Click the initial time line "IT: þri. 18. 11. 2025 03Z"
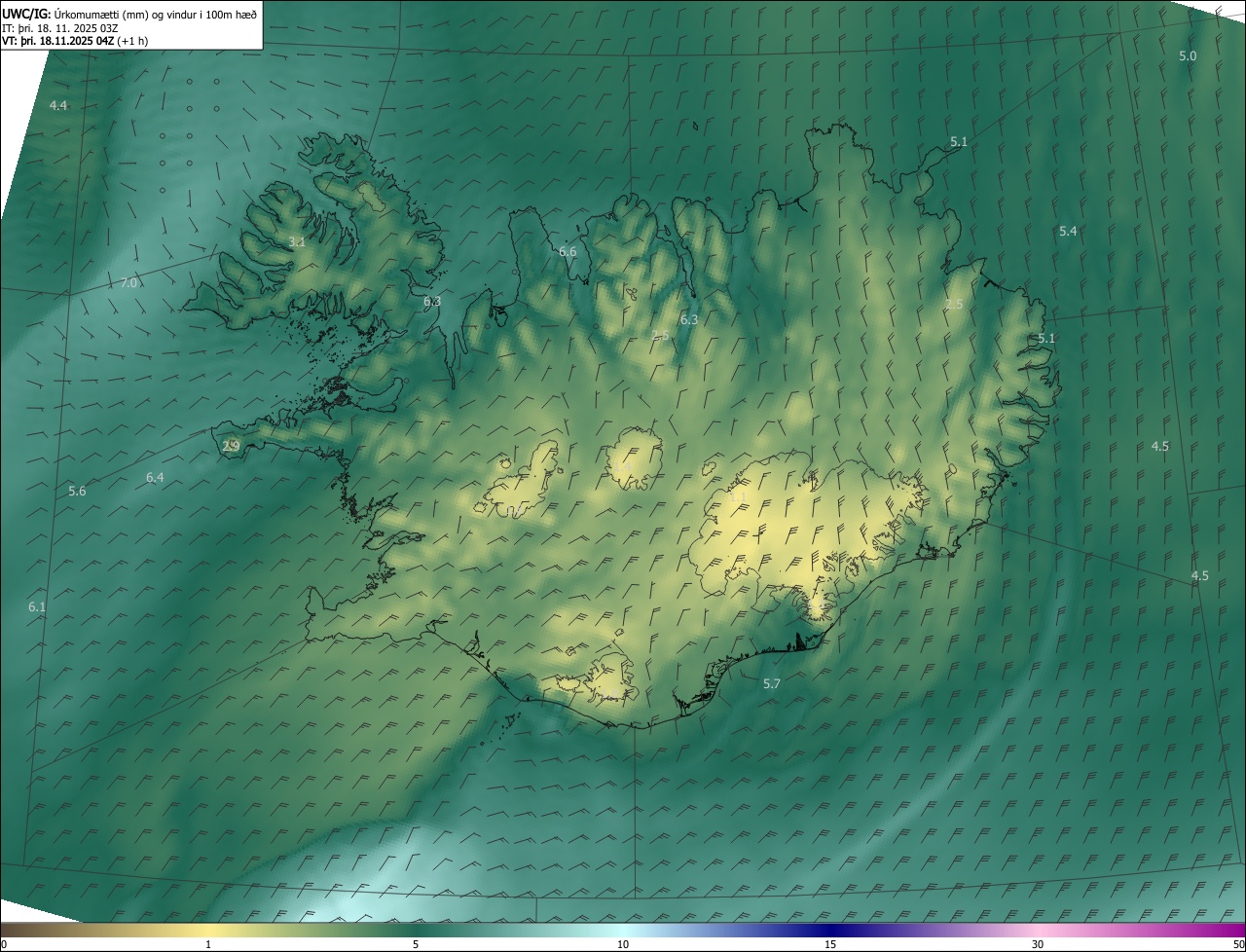 pos(59,28)
